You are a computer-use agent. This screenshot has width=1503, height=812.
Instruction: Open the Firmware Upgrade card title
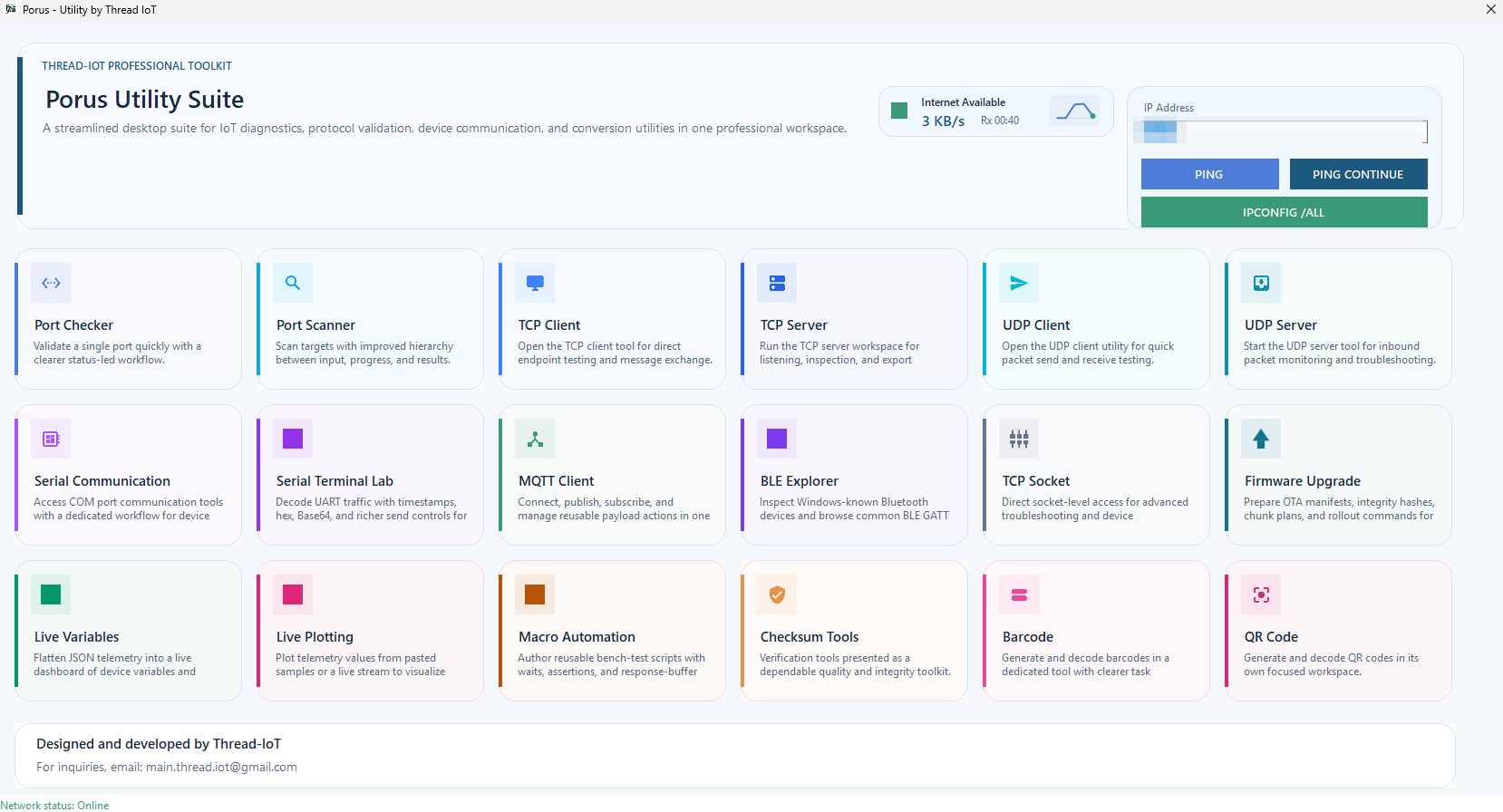click(x=1303, y=481)
